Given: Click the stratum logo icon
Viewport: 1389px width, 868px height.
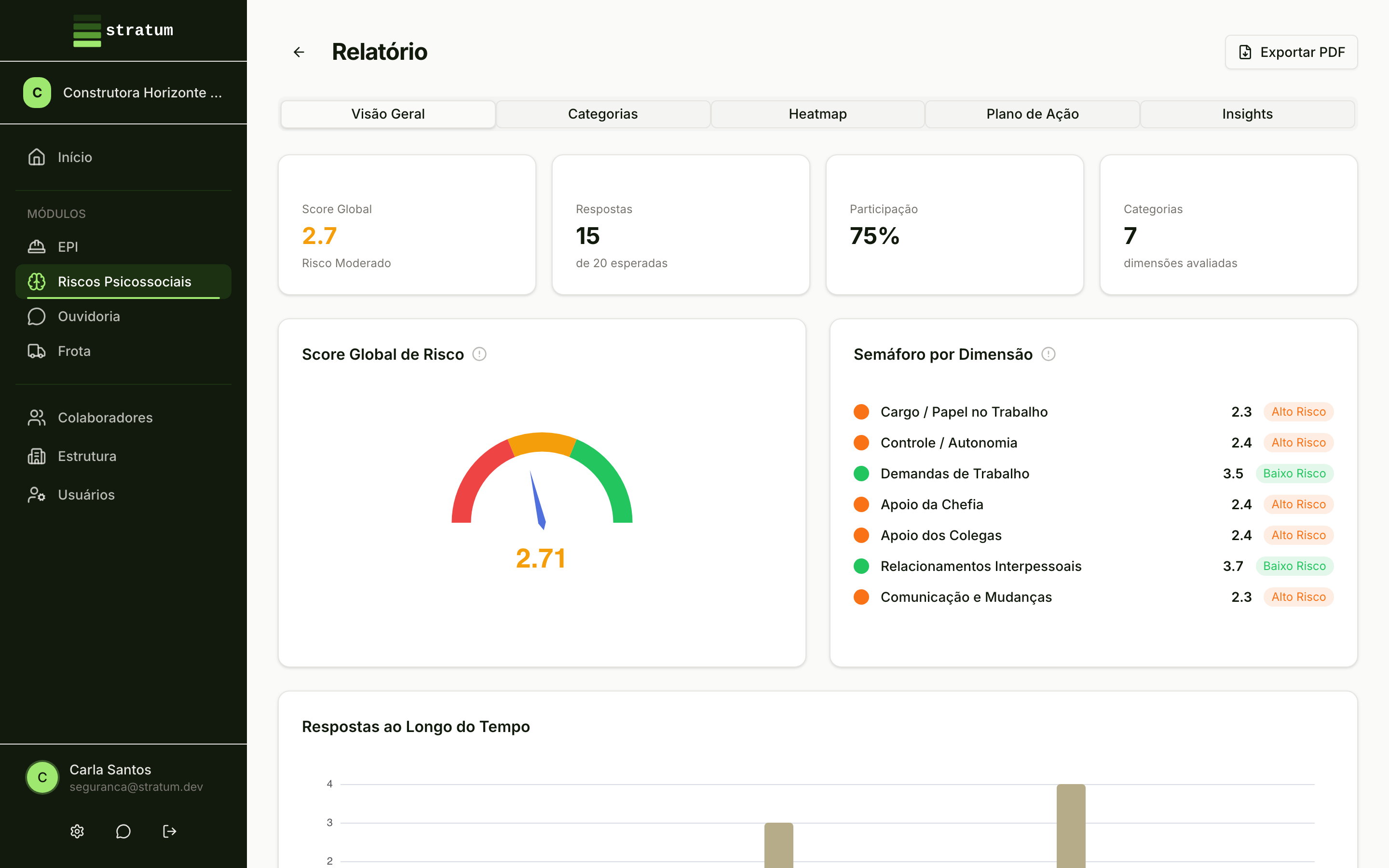Looking at the screenshot, I should coord(87,30).
